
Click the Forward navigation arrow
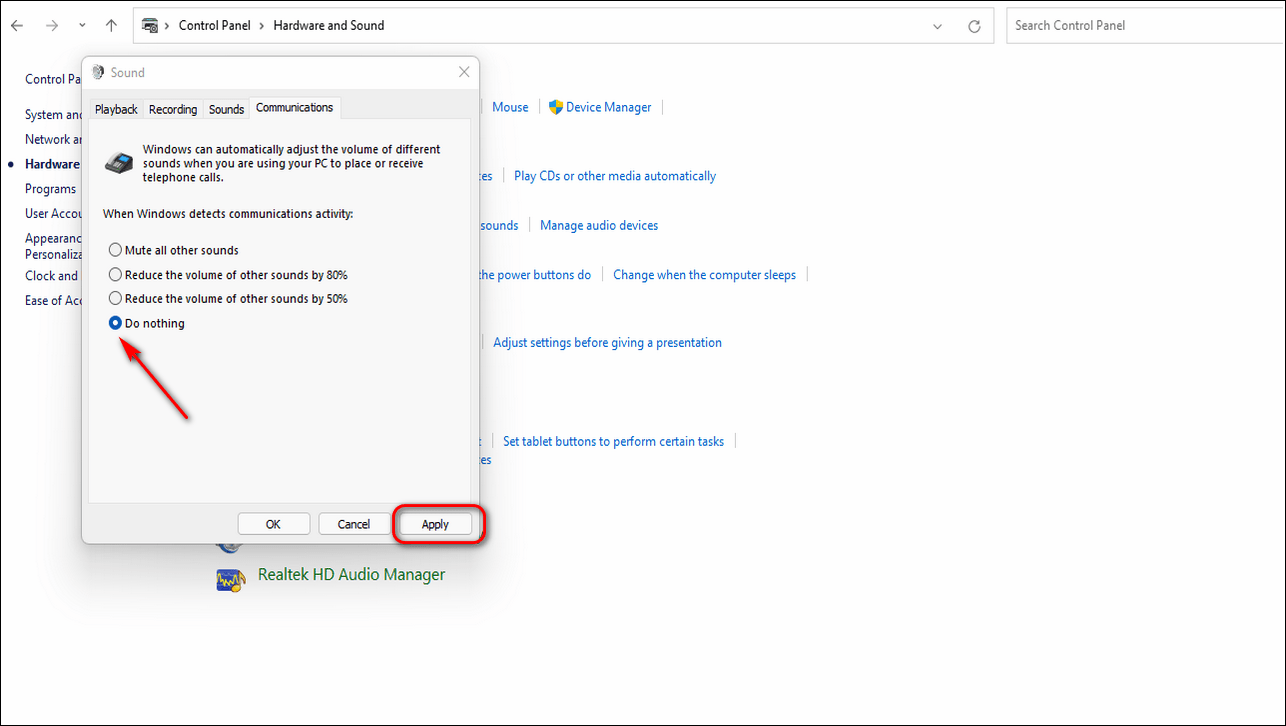tap(52, 26)
